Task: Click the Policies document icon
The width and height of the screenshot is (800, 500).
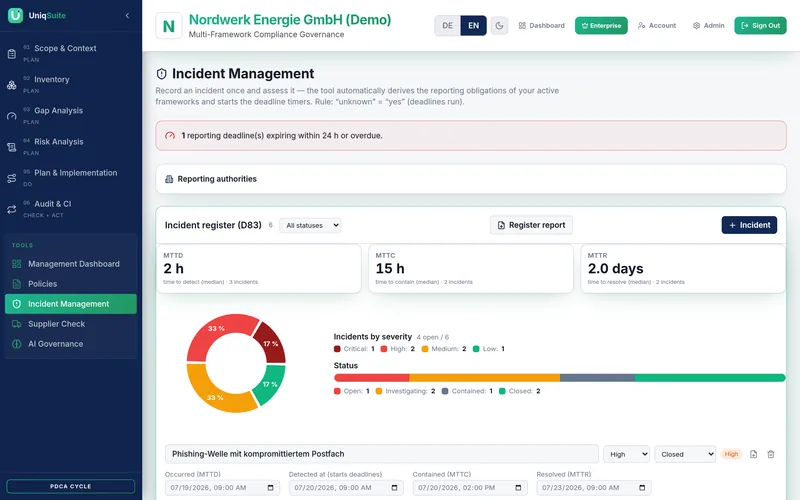Action: [17, 284]
